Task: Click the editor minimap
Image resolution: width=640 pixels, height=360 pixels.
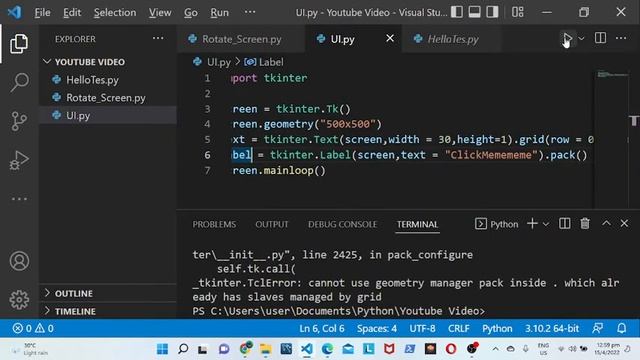Action: tap(611, 139)
